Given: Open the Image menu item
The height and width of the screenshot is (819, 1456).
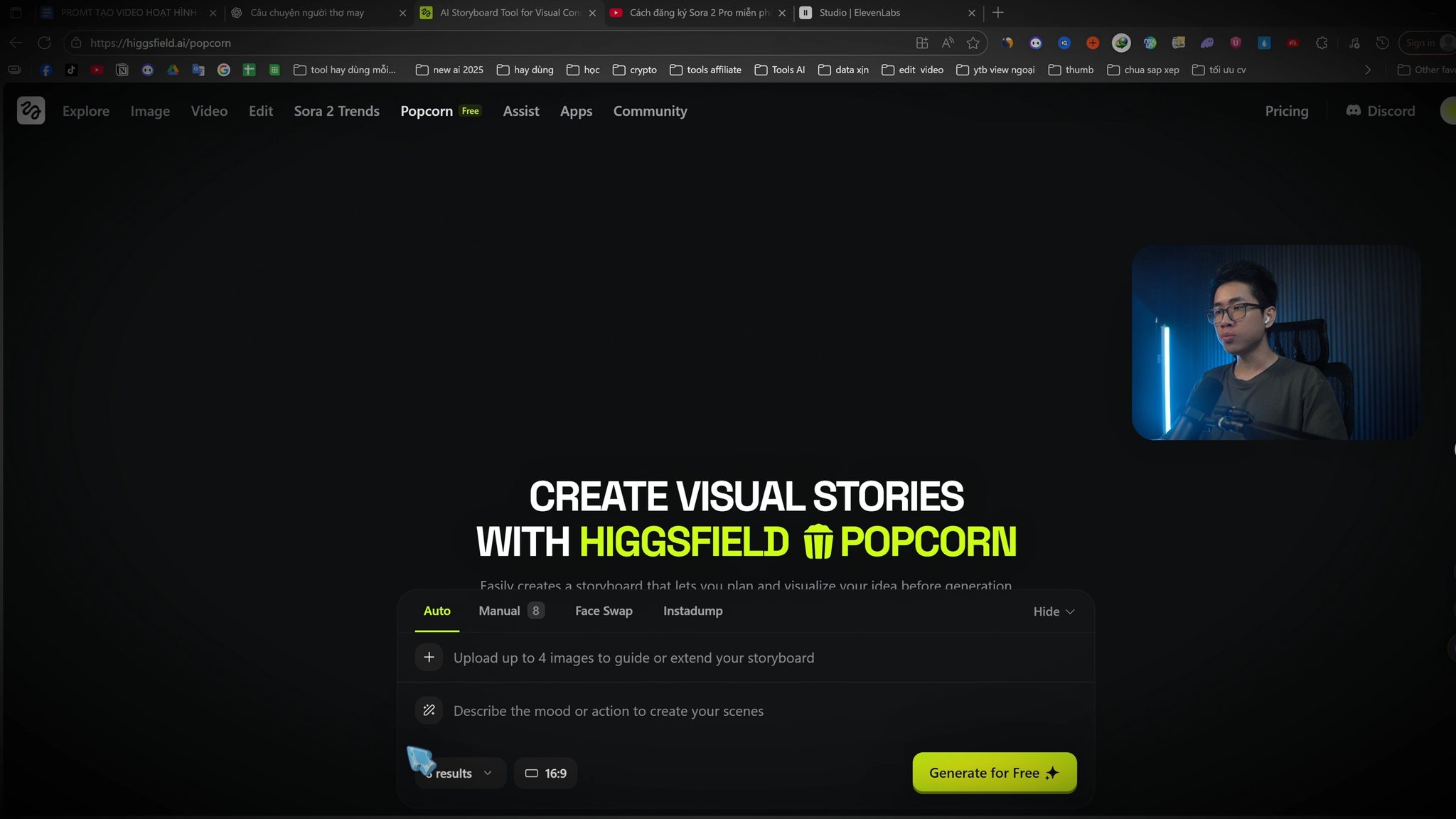Looking at the screenshot, I should [150, 111].
